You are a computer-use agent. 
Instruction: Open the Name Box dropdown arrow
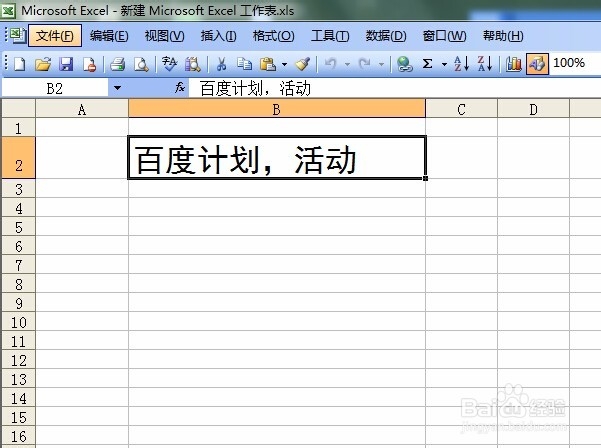point(117,88)
